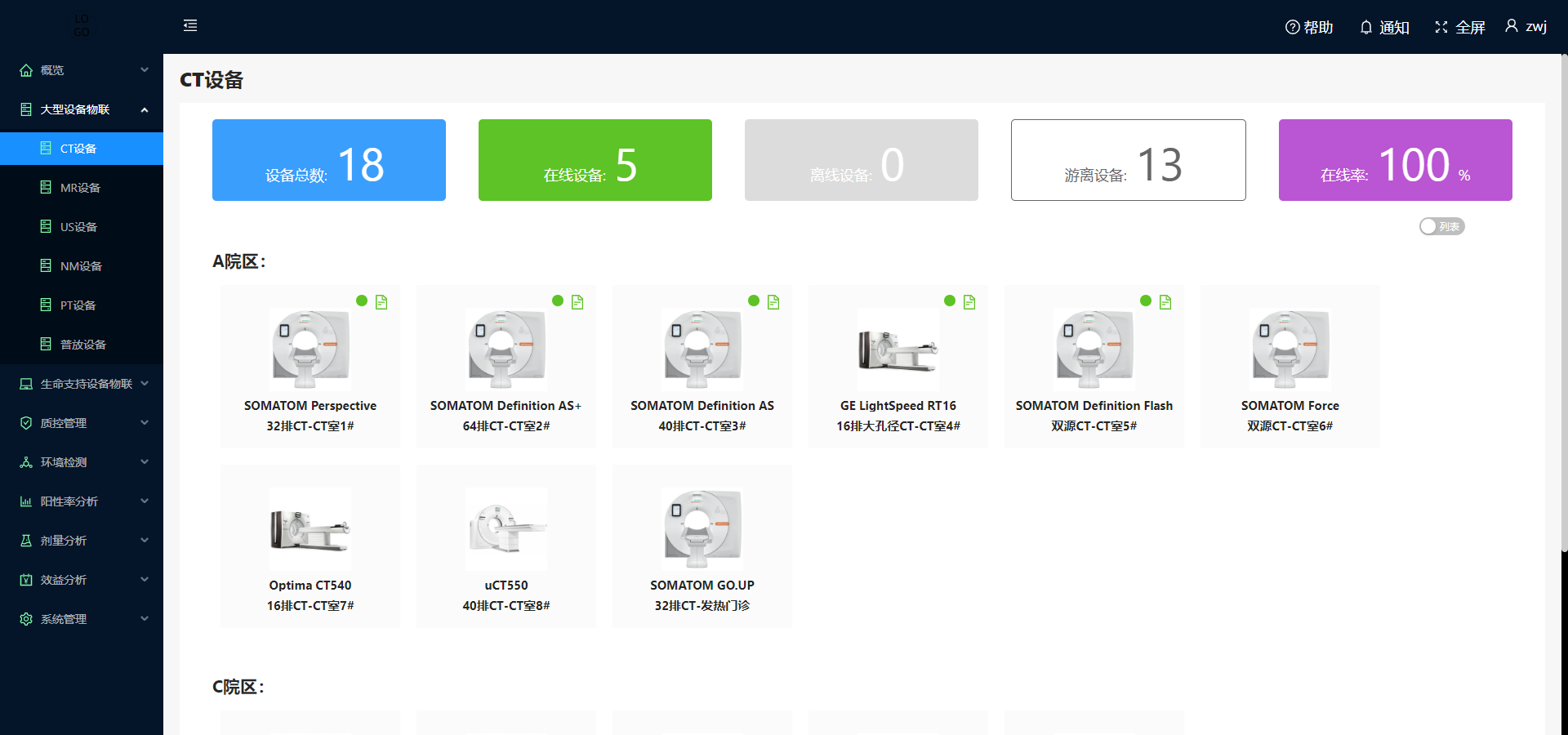Click the green status dot on SOMATOM Definition AS+
The height and width of the screenshot is (735, 1568).
[558, 301]
